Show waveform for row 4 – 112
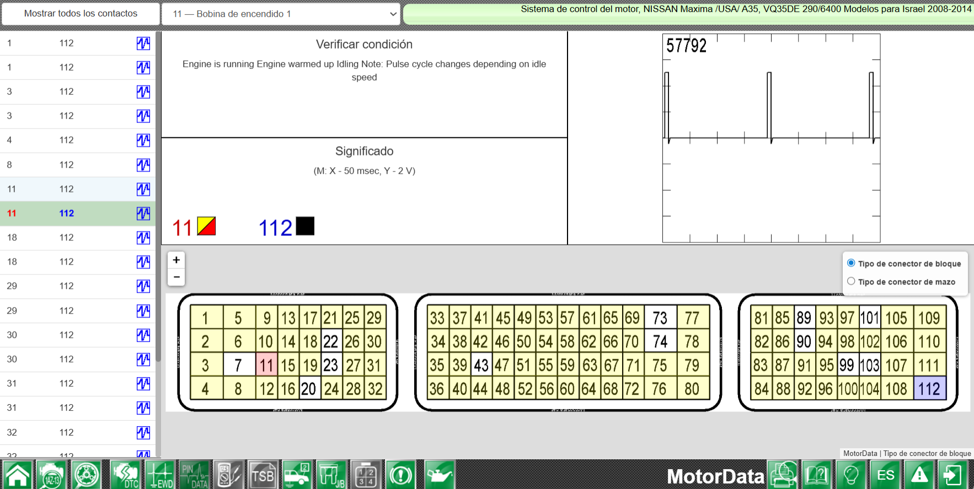 [143, 140]
